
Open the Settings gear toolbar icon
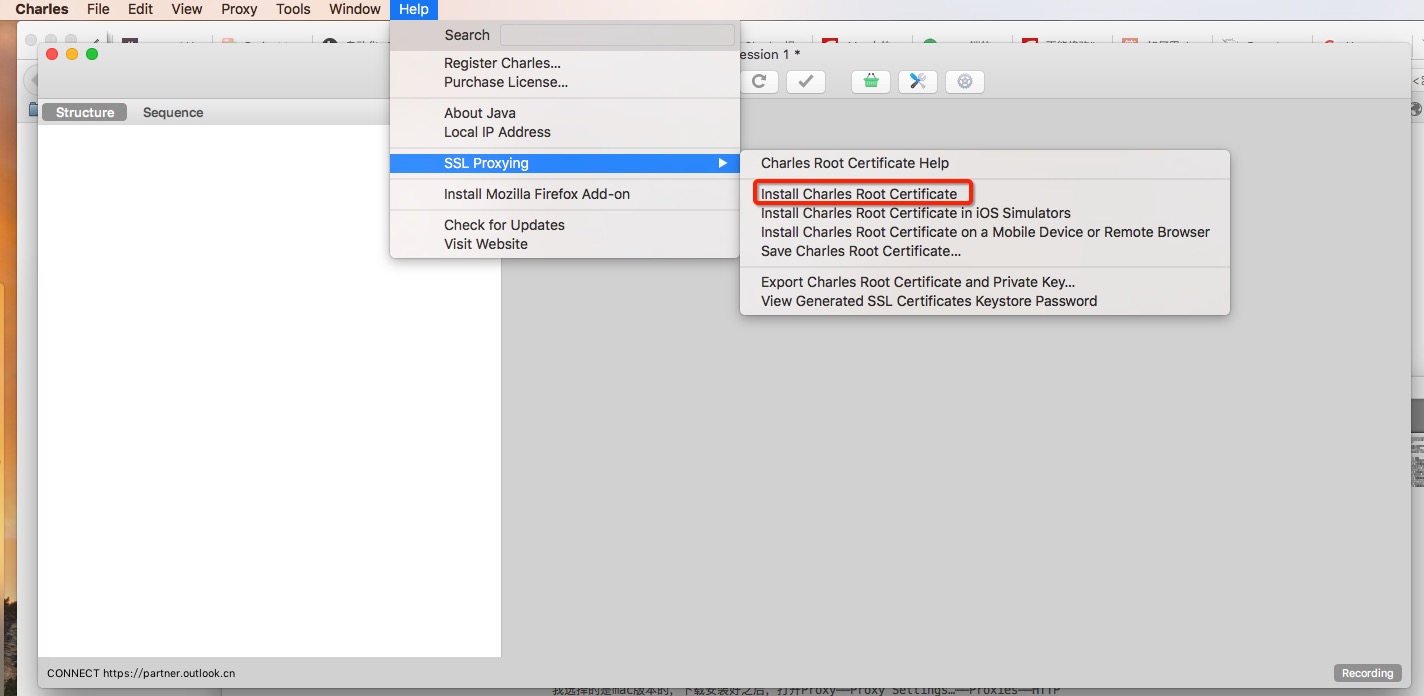click(x=965, y=81)
